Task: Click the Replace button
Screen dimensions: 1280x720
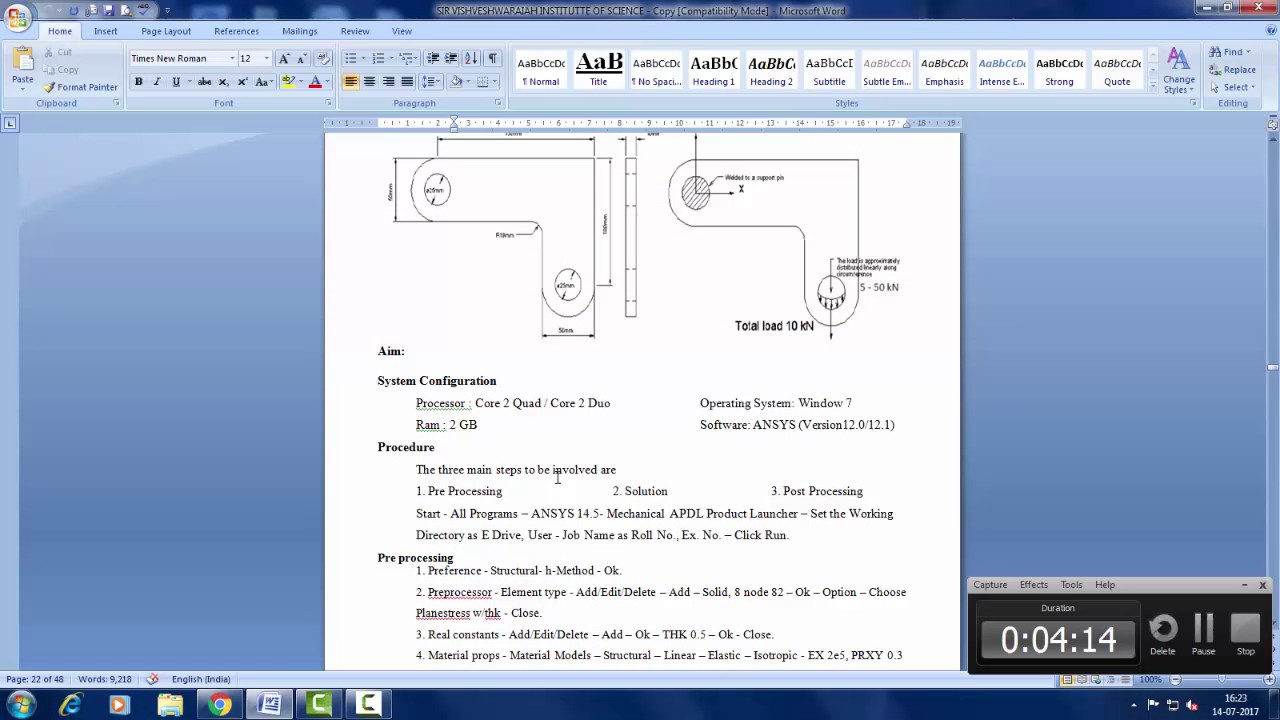Action: [x=1232, y=70]
